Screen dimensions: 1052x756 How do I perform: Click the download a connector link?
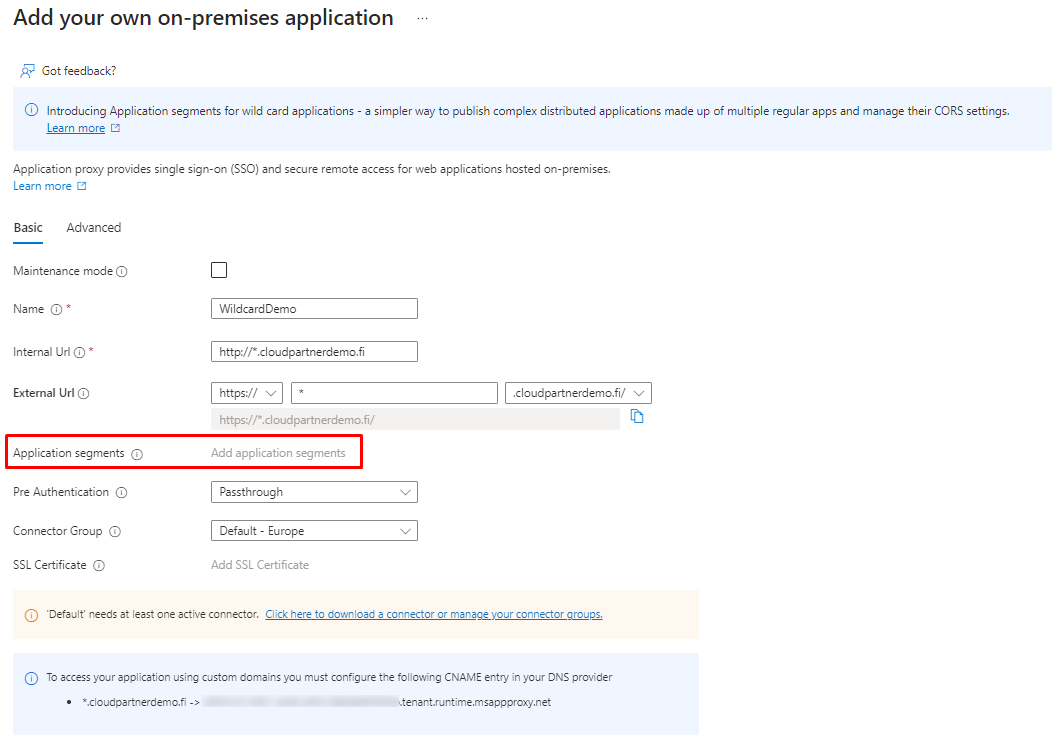pos(433,614)
